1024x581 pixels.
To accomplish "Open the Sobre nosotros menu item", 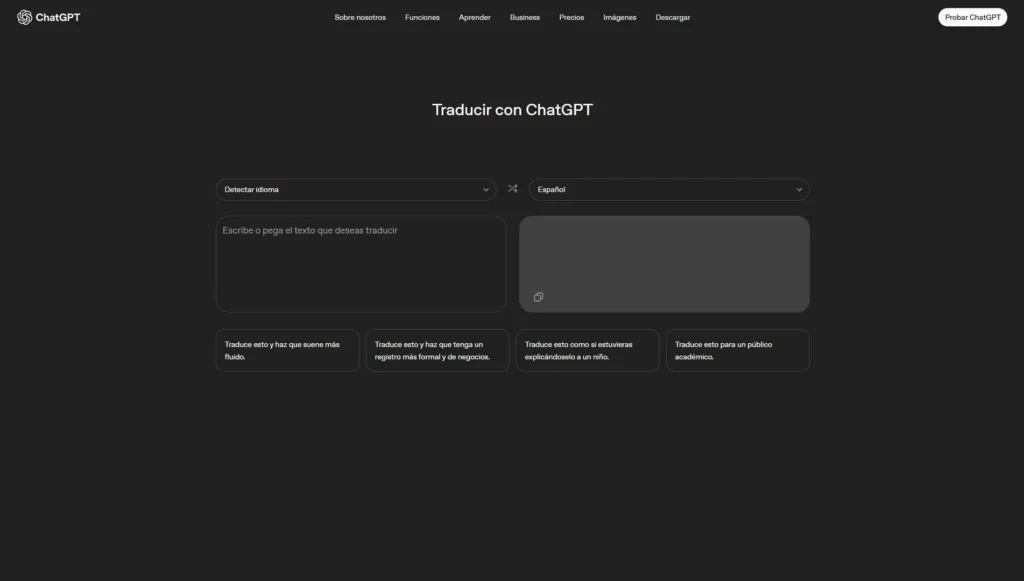I will click(x=359, y=17).
